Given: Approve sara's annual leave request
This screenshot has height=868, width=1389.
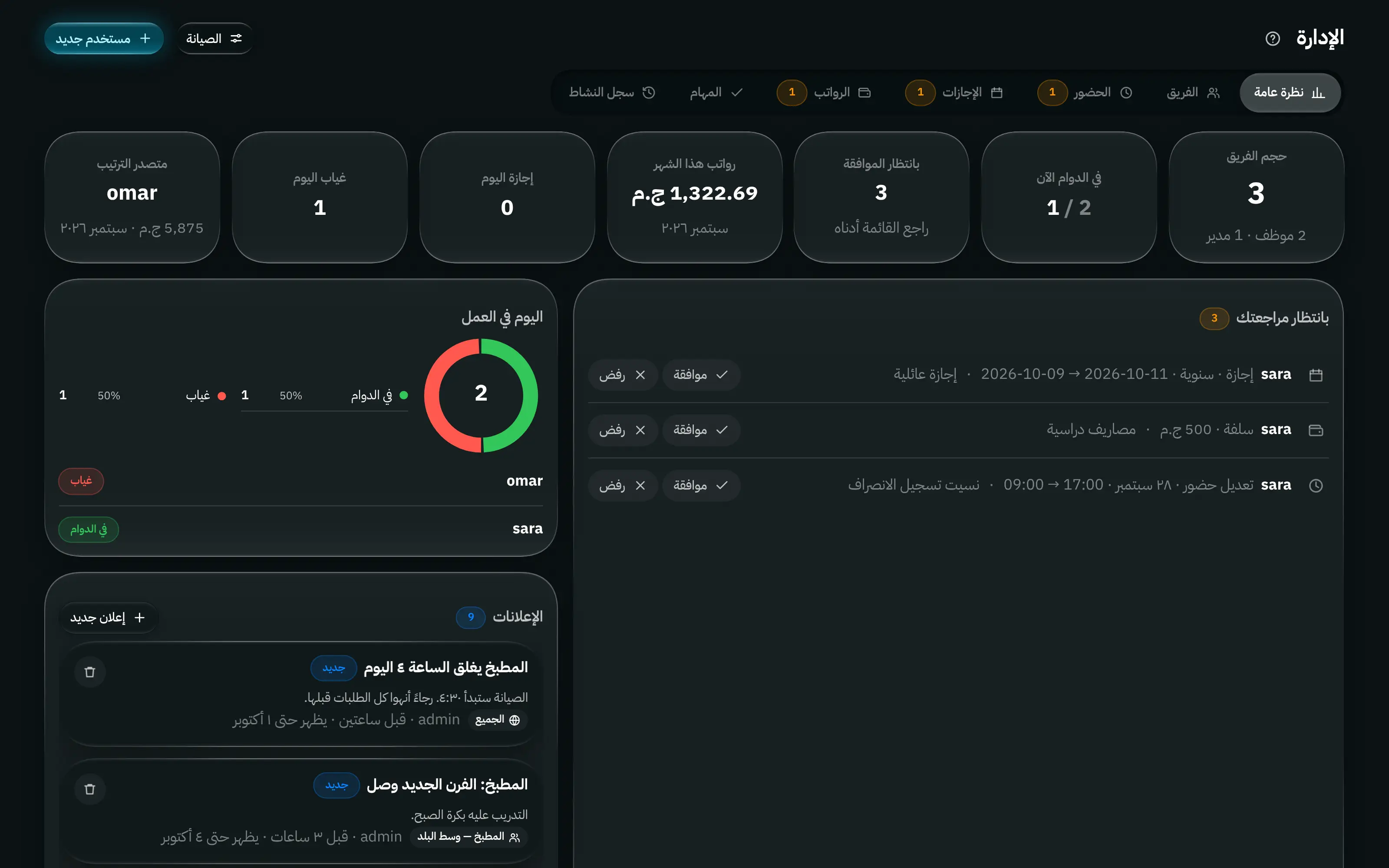Looking at the screenshot, I should [700, 375].
